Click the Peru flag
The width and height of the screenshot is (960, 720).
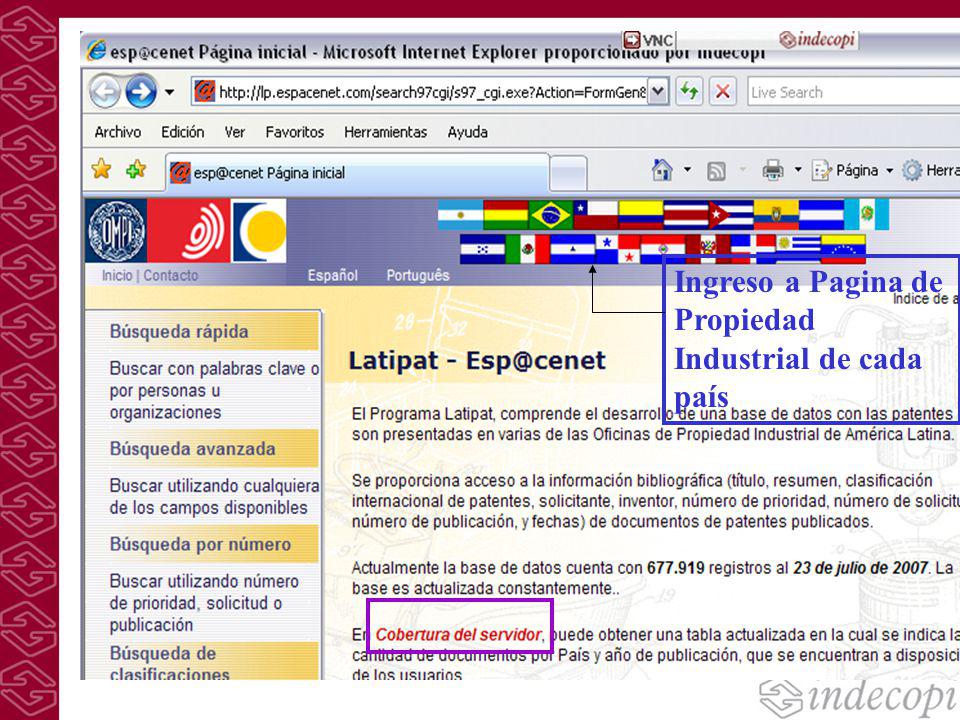pyautogui.click(x=708, y=249)
